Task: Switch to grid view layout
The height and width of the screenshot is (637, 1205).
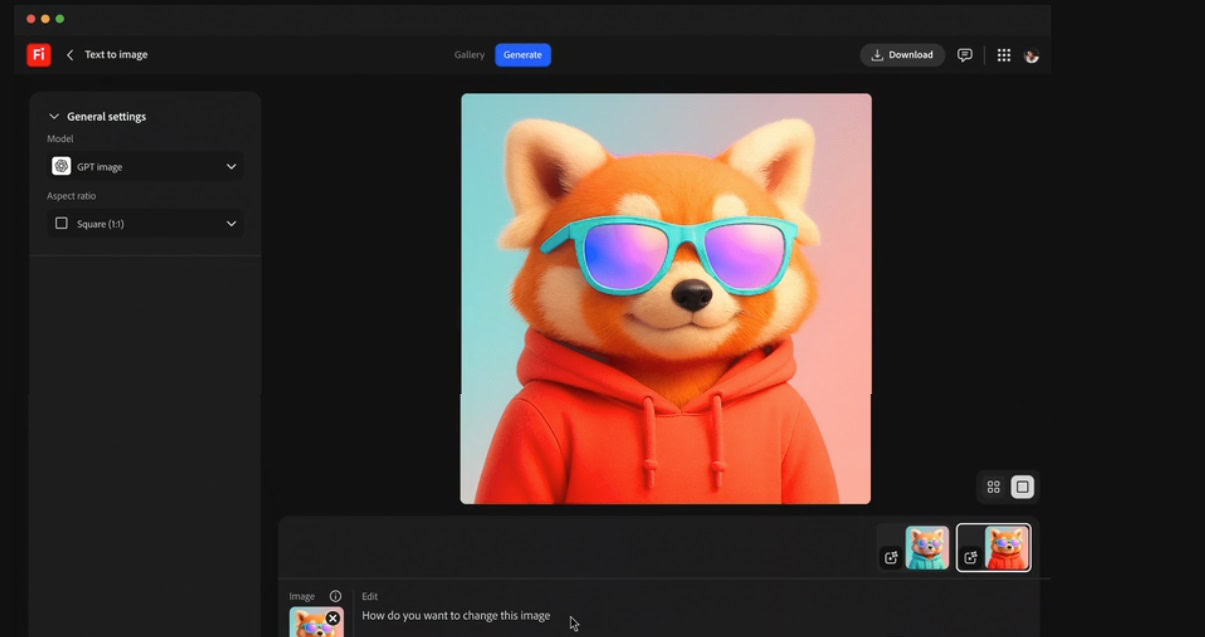Action: point(993,487)
